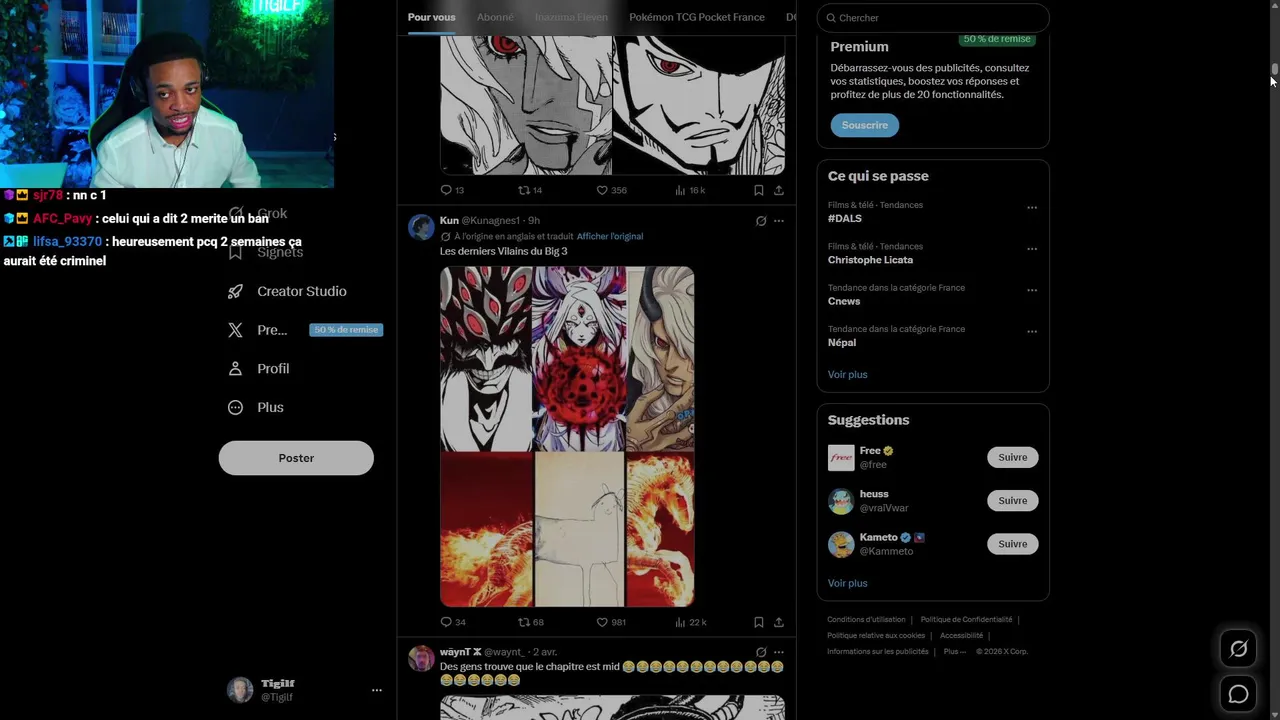Viewport: 1280px width, 720px height.
Task: Open the Plus menu in sidebar
Action: [x=256, y=407]
